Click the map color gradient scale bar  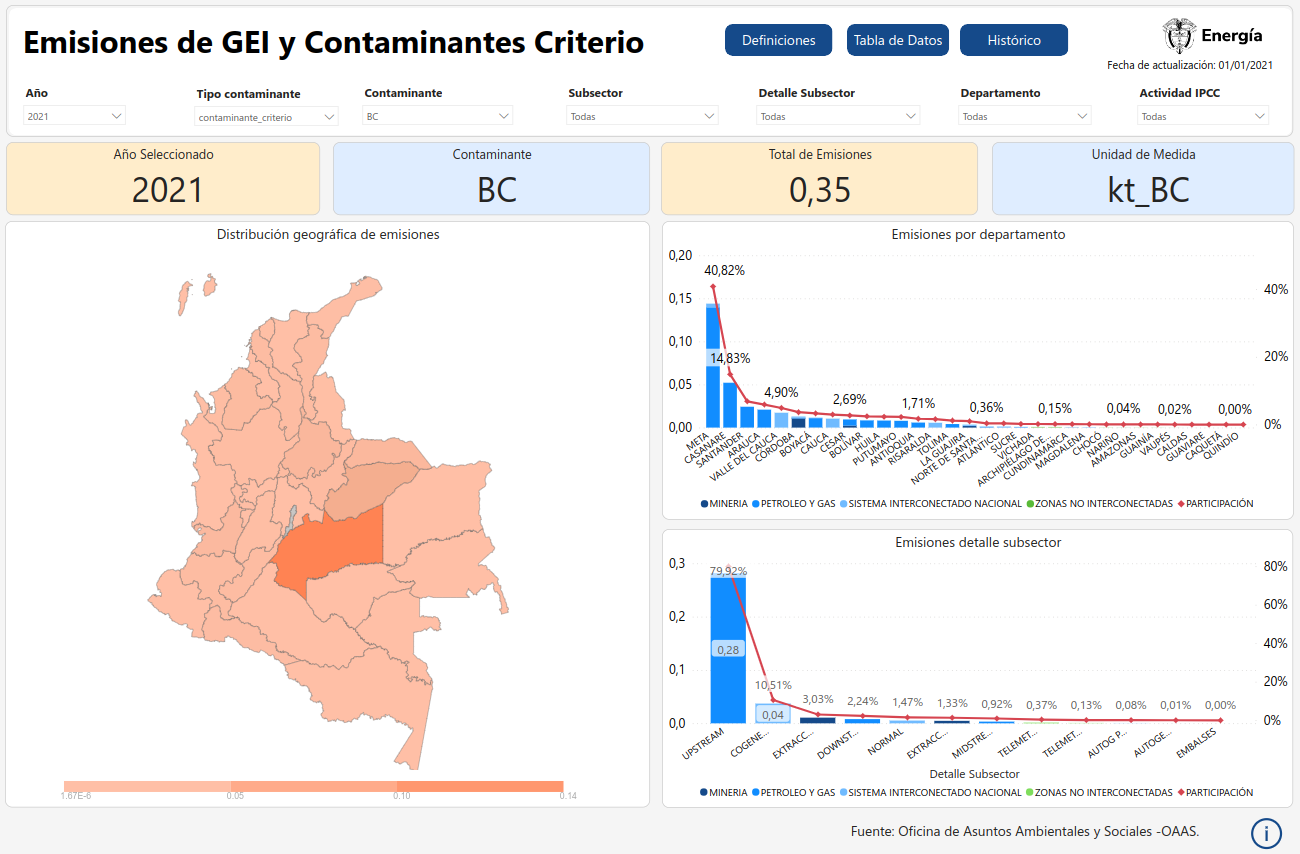pyautogui.click(x=313, y=786)
